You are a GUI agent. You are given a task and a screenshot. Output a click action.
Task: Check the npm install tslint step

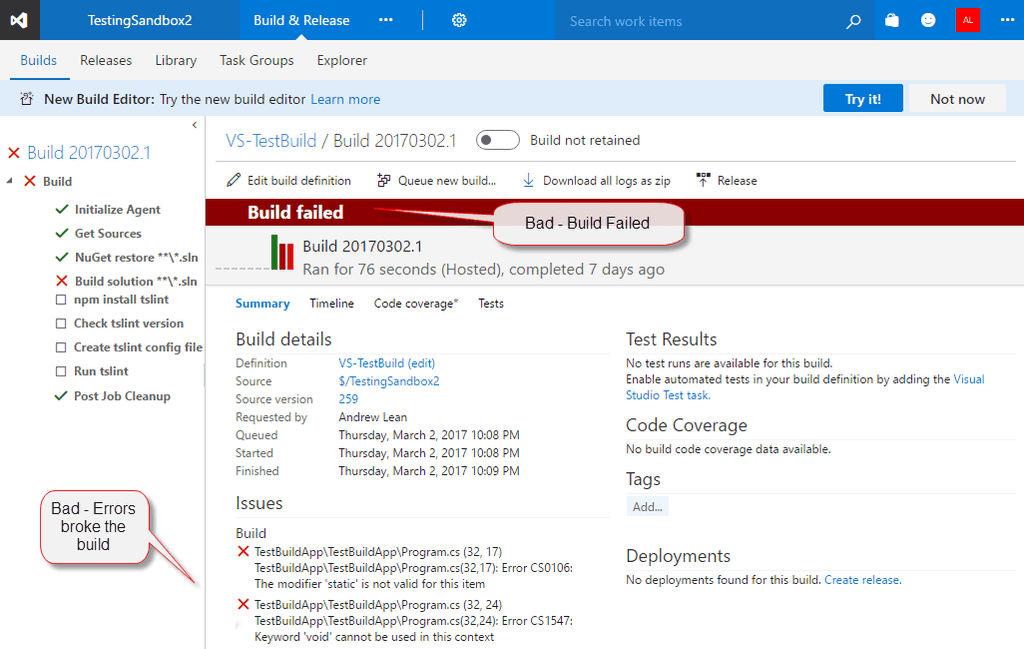click(59, 299)
